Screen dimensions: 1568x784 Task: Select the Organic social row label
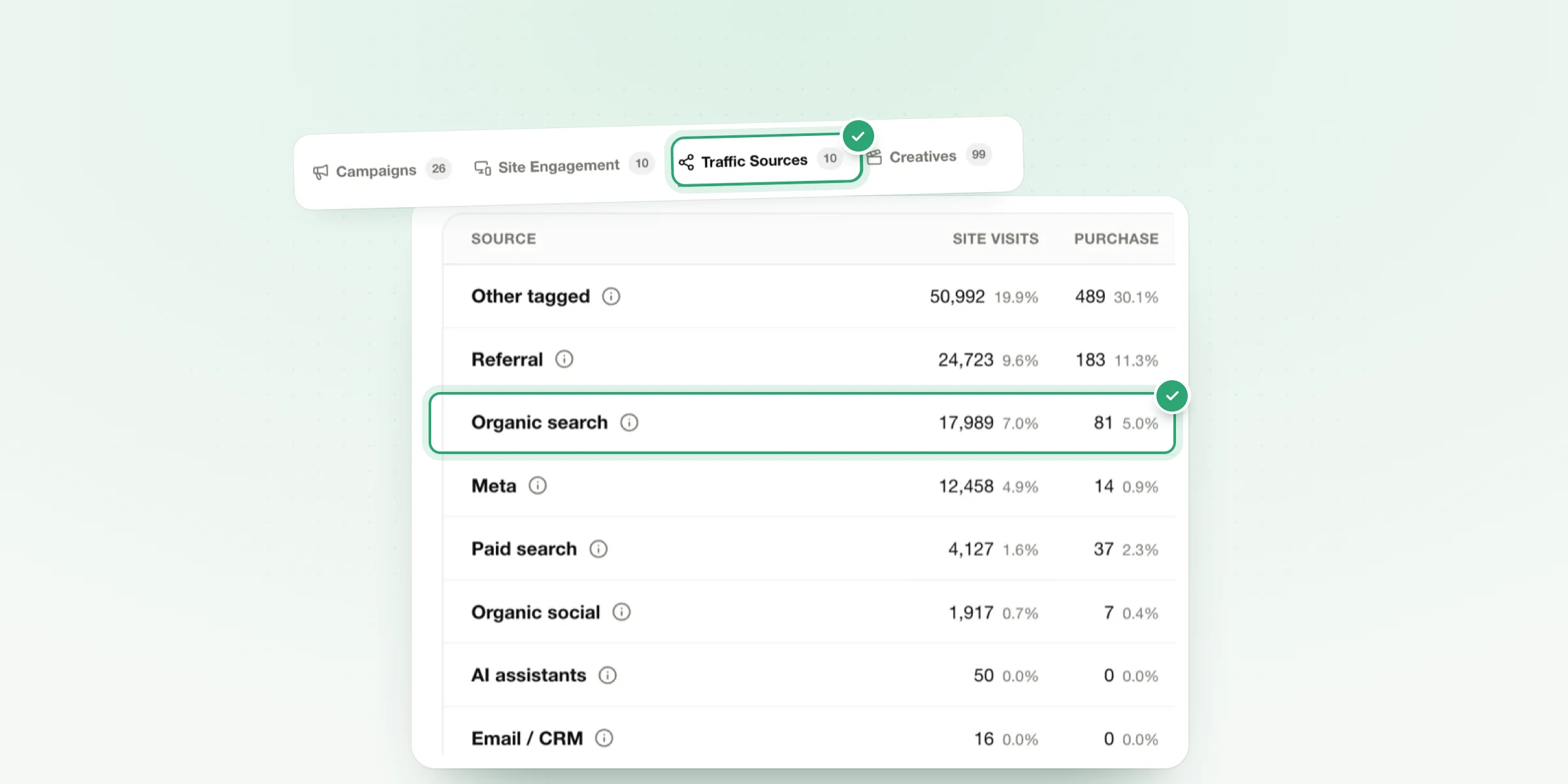click(536, 612)
